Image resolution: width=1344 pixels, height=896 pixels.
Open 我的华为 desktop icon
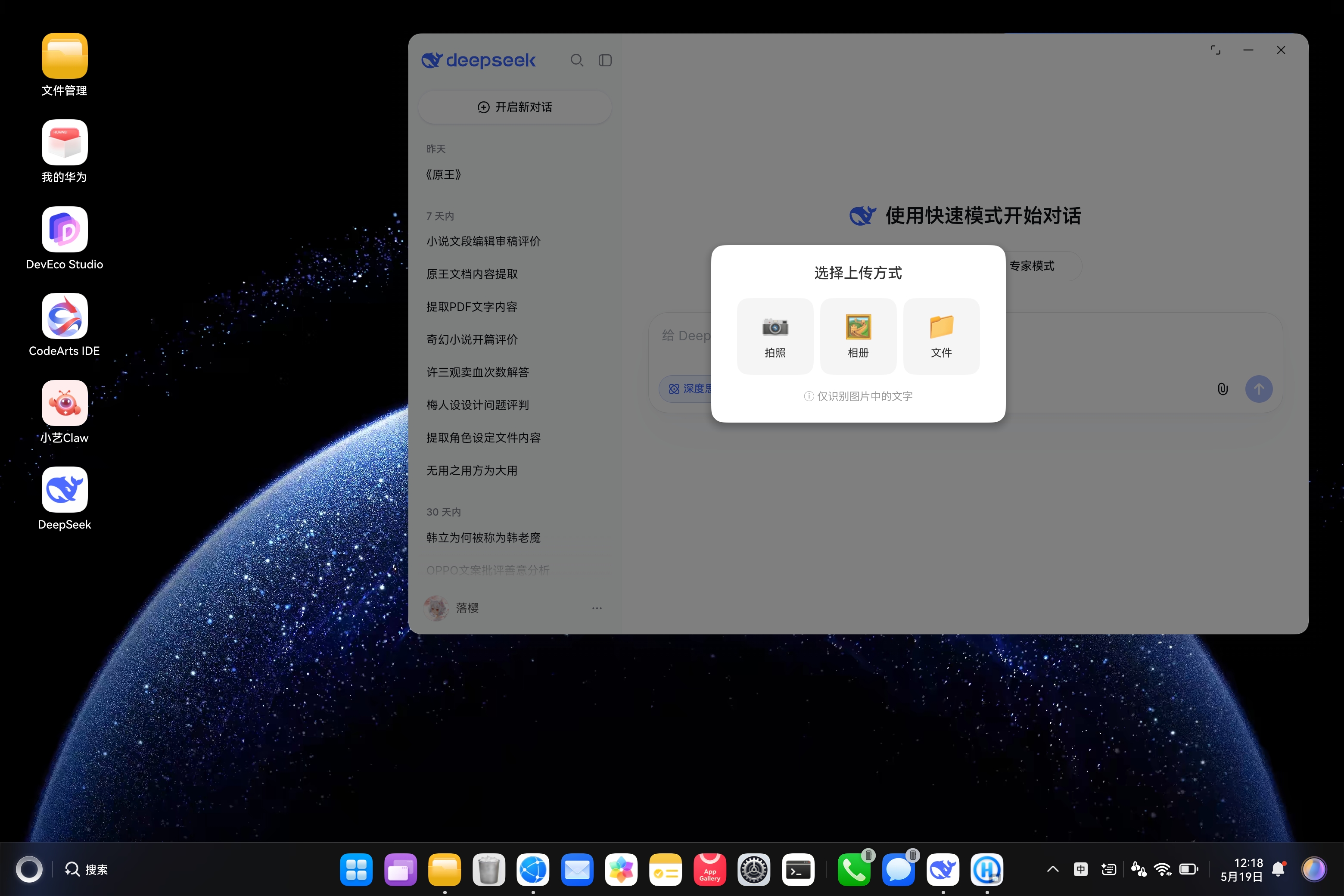(x=65, y=152)
